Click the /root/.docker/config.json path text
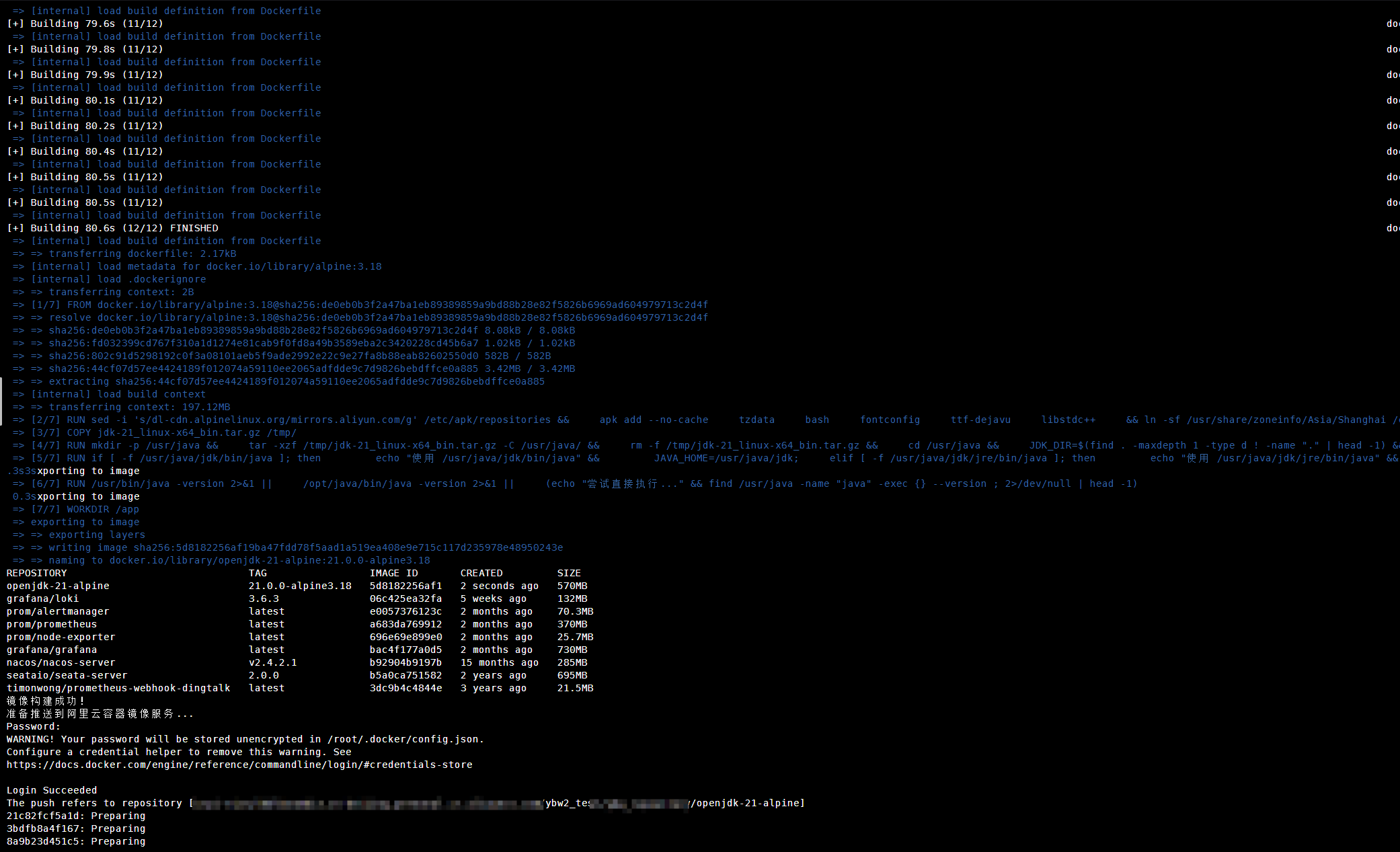This screenshot has height=852, width=1400. [x=403, y=739]
